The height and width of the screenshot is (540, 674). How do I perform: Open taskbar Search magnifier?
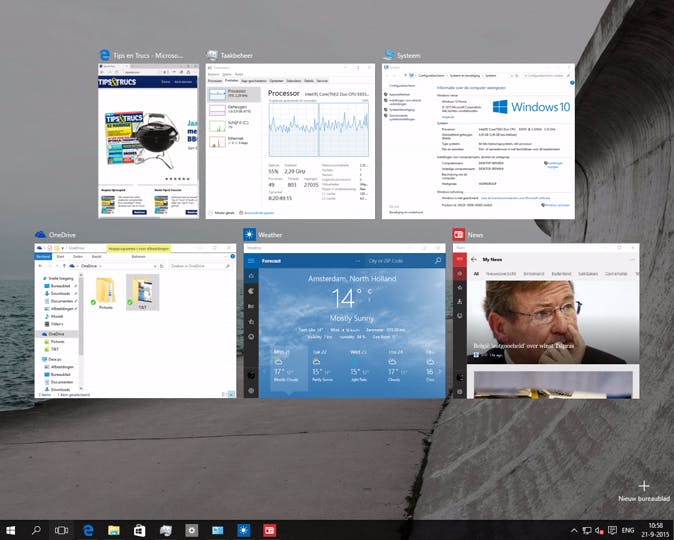click(x=36, y=530)
